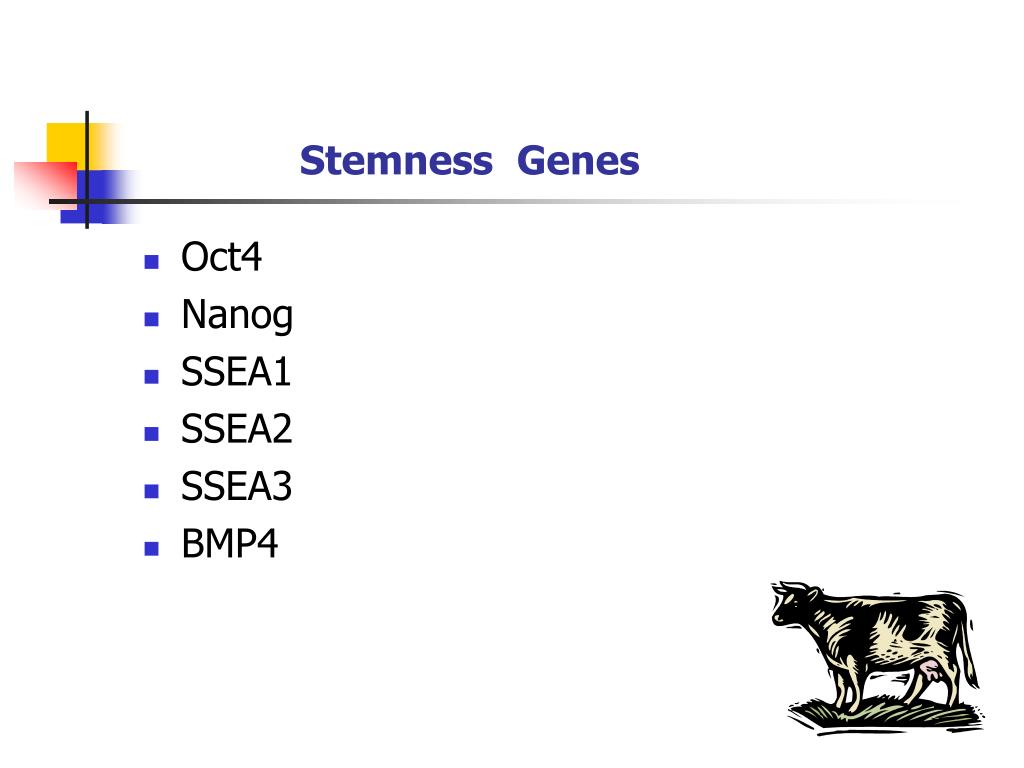This screenshot has width=1024, height=768.
Task: Click the red square in slide logo
Action: (44, 182)
